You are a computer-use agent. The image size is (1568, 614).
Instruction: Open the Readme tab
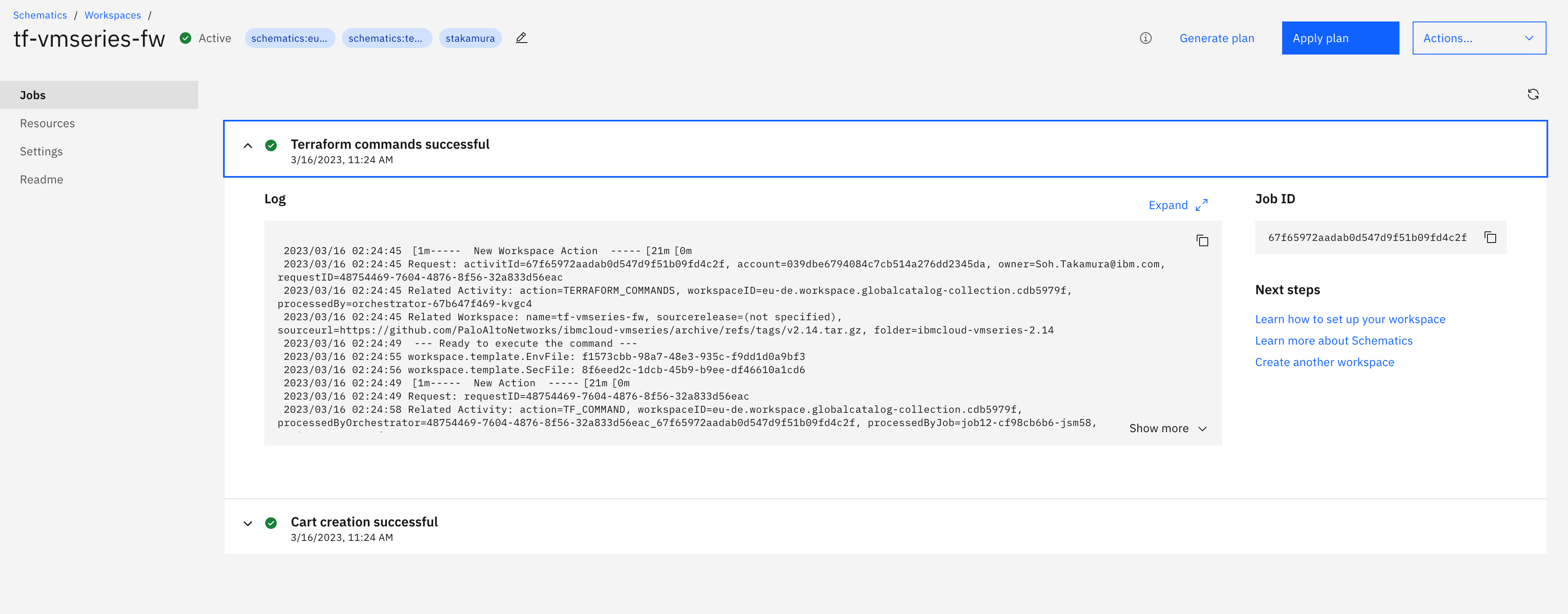pos(41,179)
